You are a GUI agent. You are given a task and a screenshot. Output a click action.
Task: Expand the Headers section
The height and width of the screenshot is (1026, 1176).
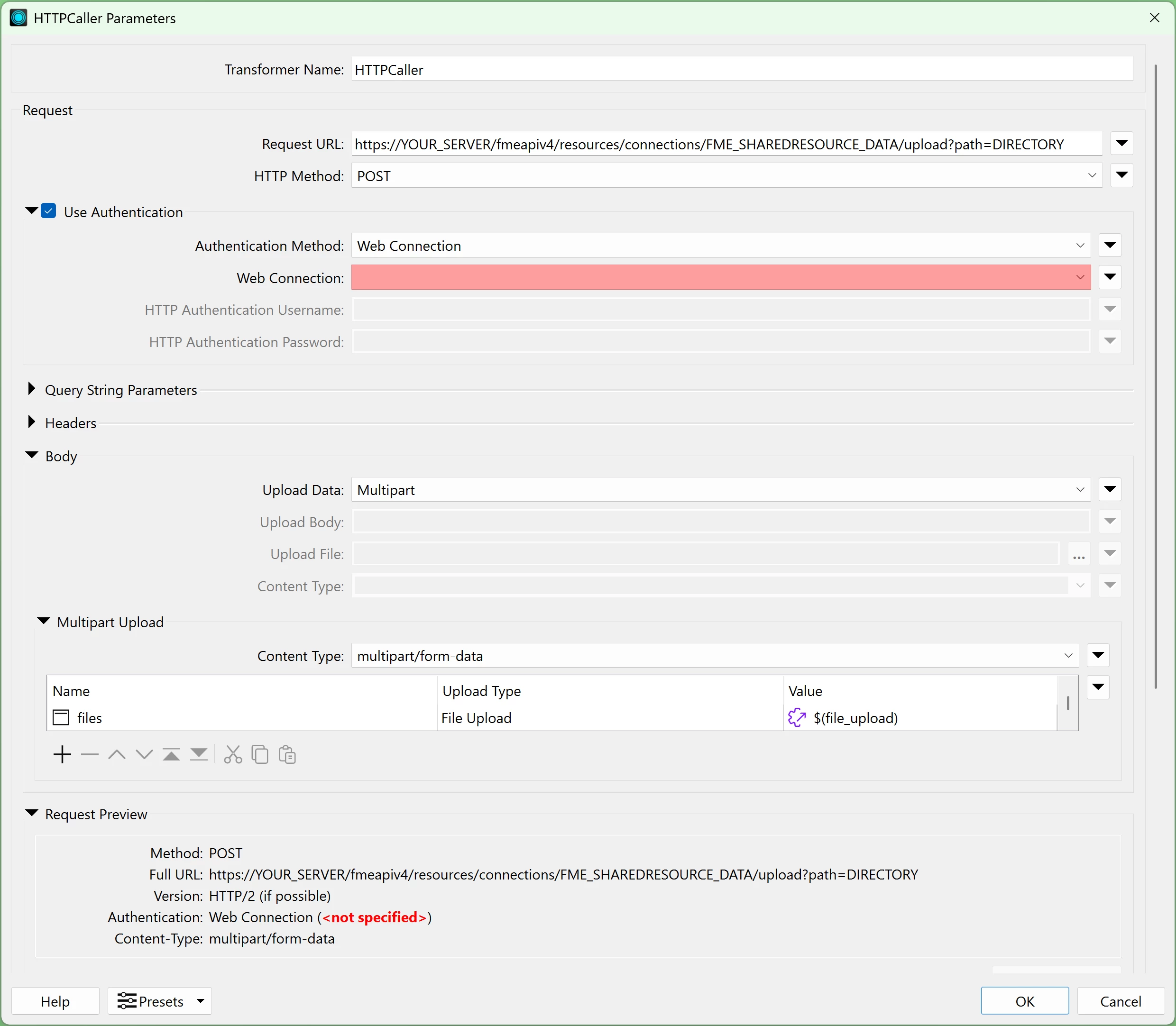click(31, 422)
